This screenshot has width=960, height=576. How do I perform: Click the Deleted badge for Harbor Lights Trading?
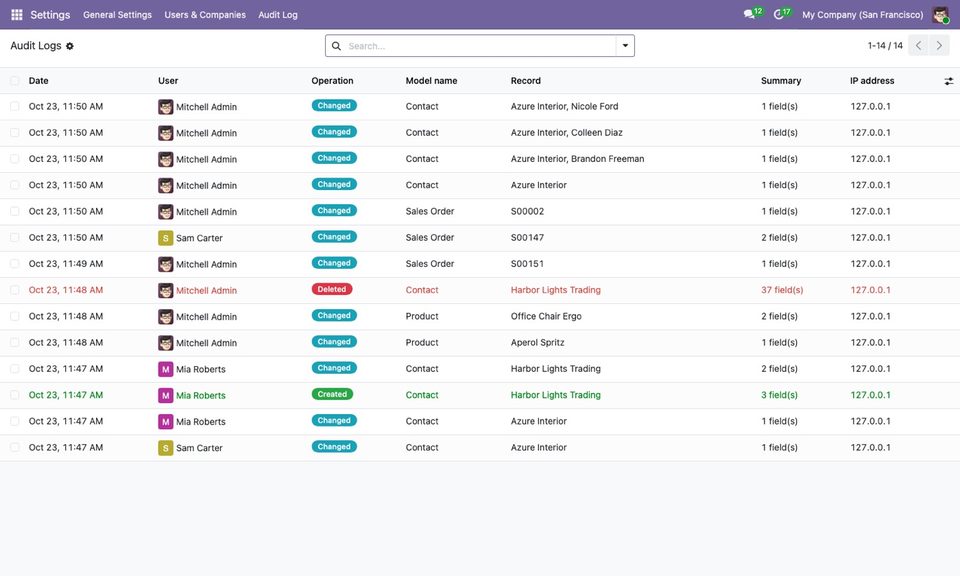pos(332,289)
